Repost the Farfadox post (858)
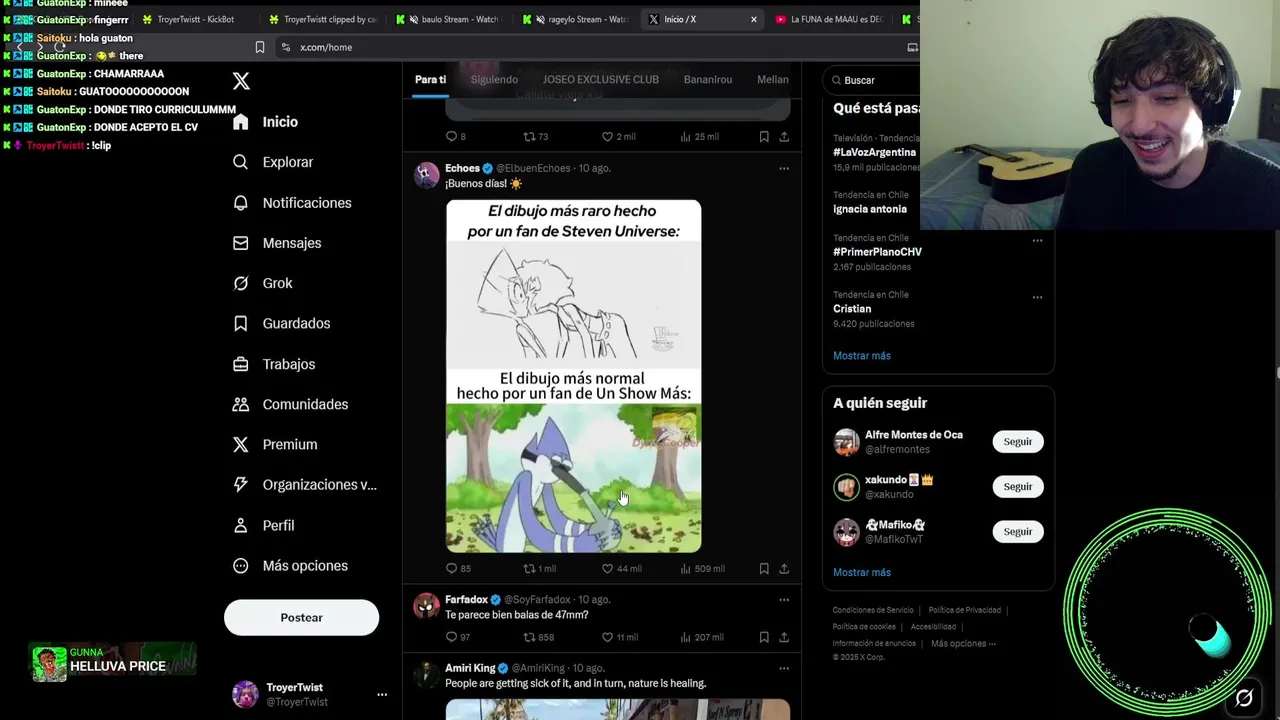The width and height of the screenshot is (1280, 720). tap(539, 637)
